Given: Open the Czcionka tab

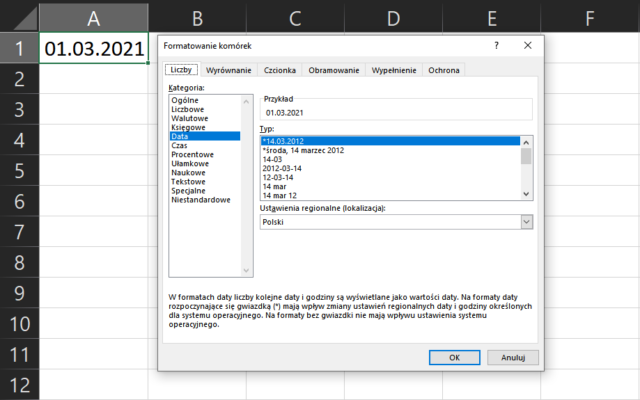Looking at the screenshot, I should click(x=280, y=70).
